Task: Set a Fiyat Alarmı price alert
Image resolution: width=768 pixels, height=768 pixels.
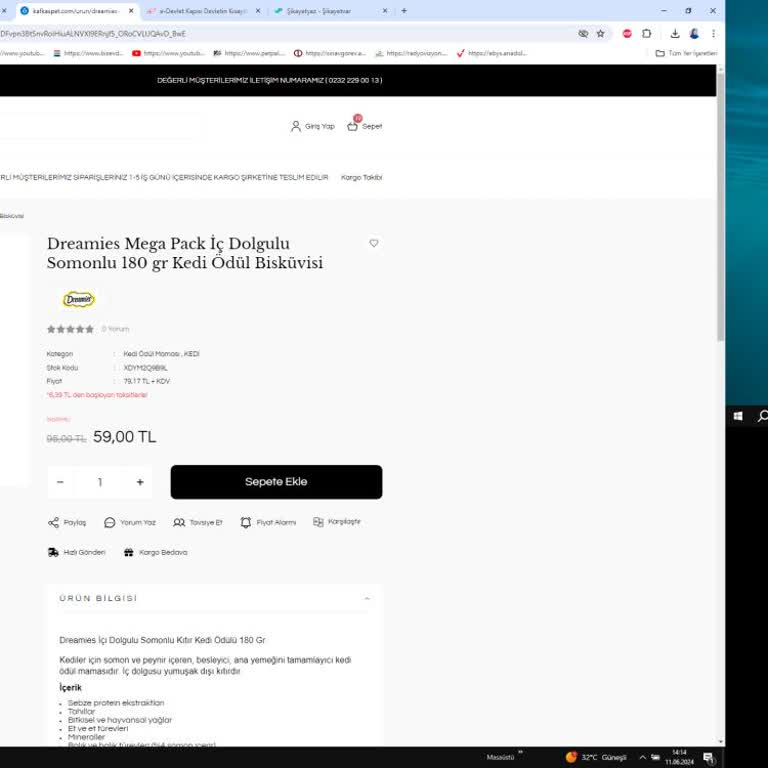Action: point(268,523)
